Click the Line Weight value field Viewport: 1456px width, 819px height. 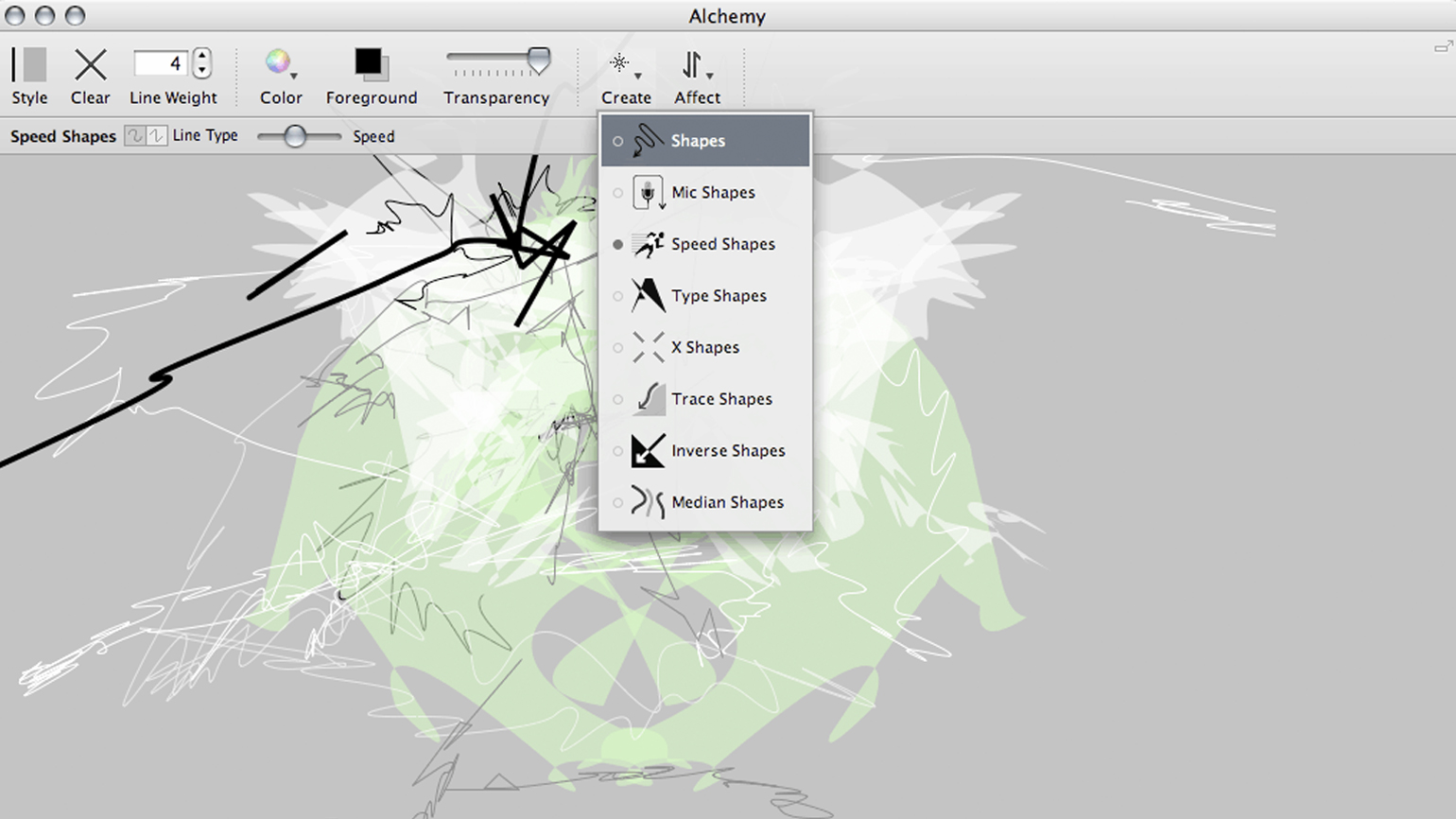coord(161,63)
